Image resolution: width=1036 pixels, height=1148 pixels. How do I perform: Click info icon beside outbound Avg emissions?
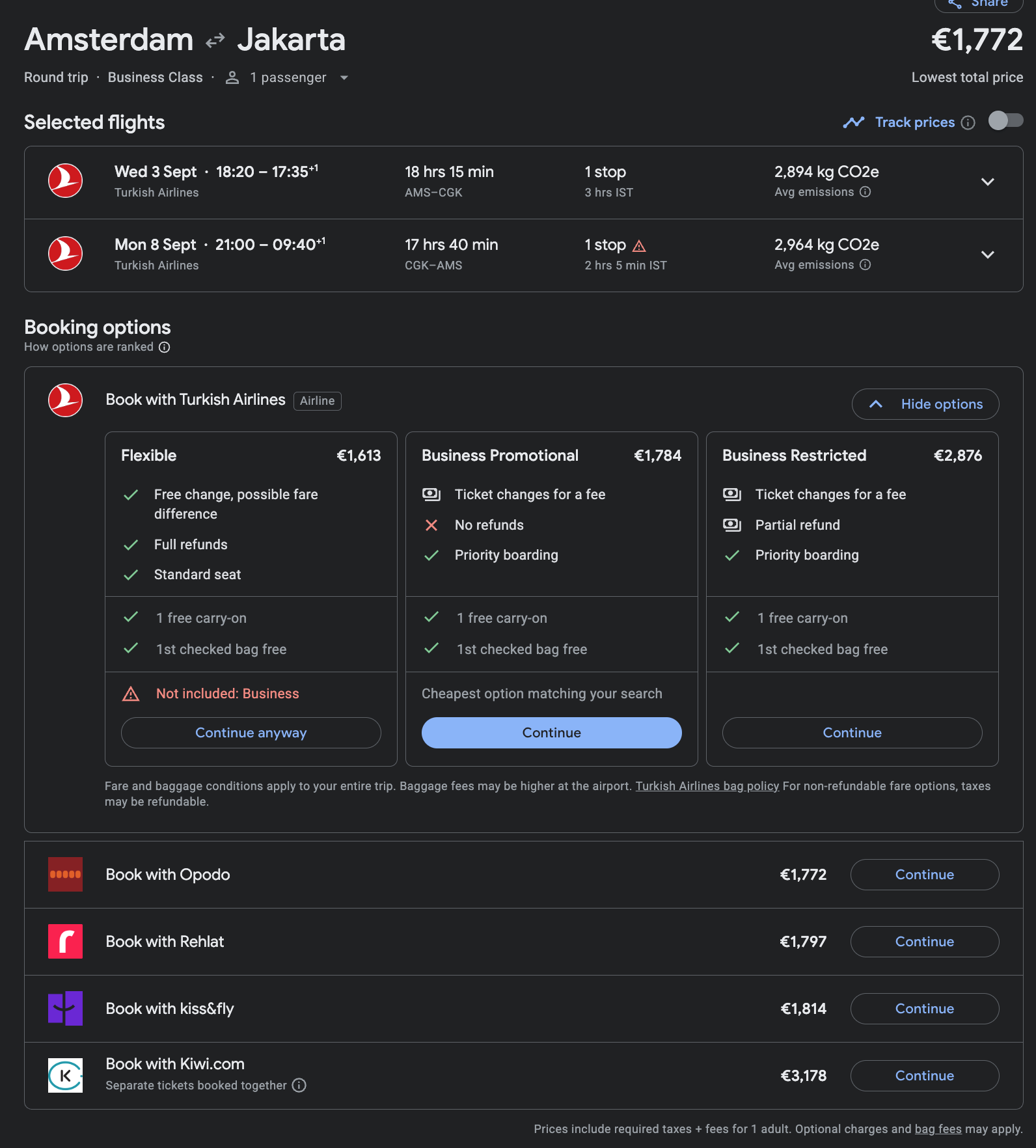[x=865, y=192]
